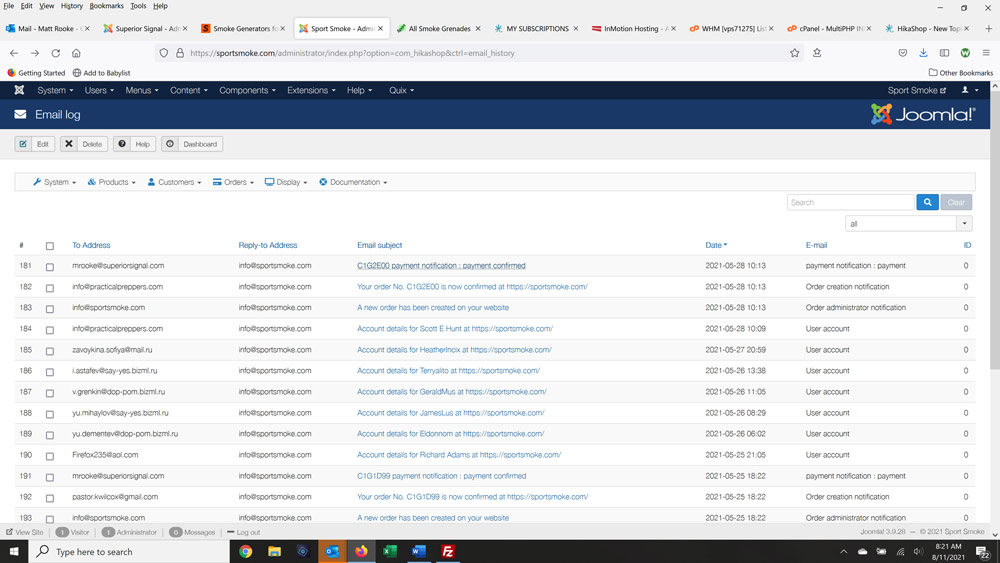Click the Joomla logo icon in admin menu

[x=19, y=91]
